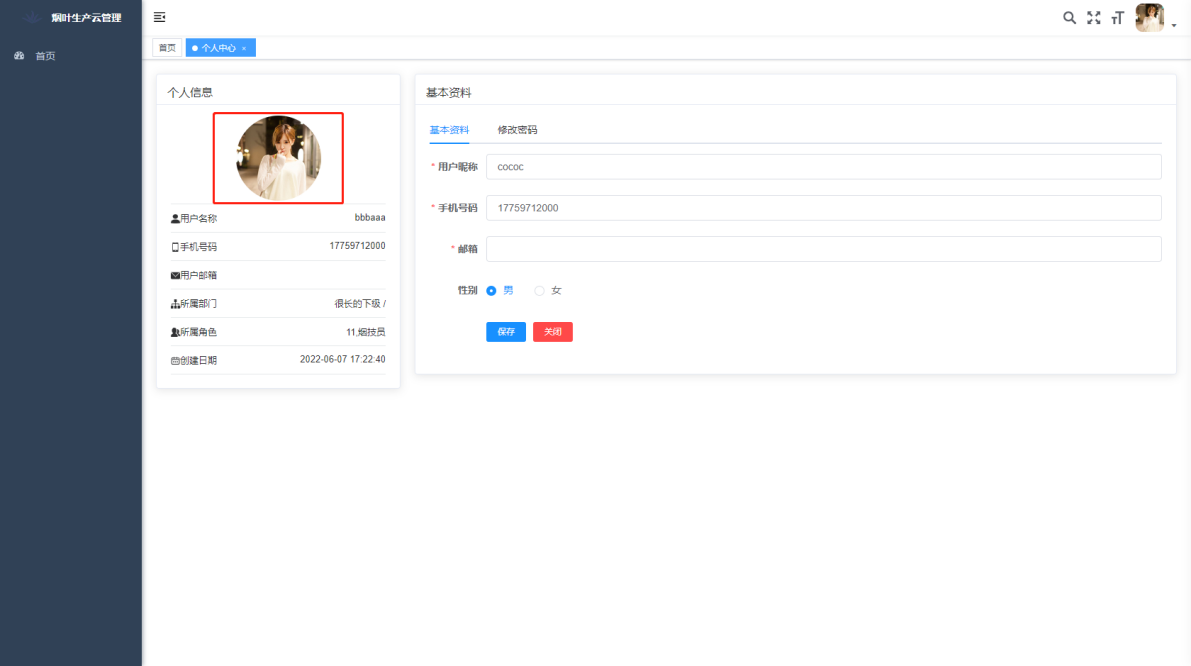
Task: Click the empty 邮箱 input field
Action: pyautogui.click(x=823, y=249)
